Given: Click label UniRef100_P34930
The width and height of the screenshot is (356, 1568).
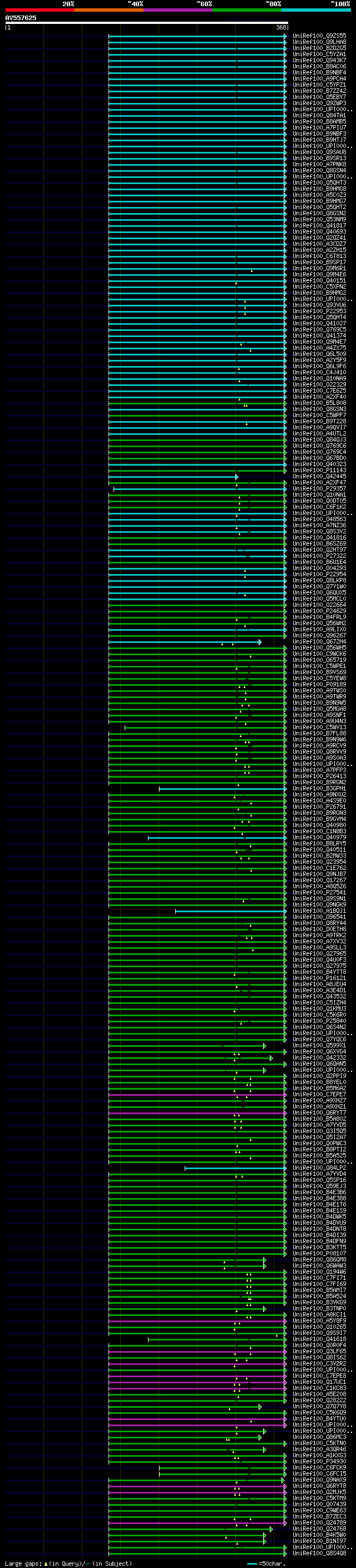Looking at the screenshot, I should (319, 1461).
